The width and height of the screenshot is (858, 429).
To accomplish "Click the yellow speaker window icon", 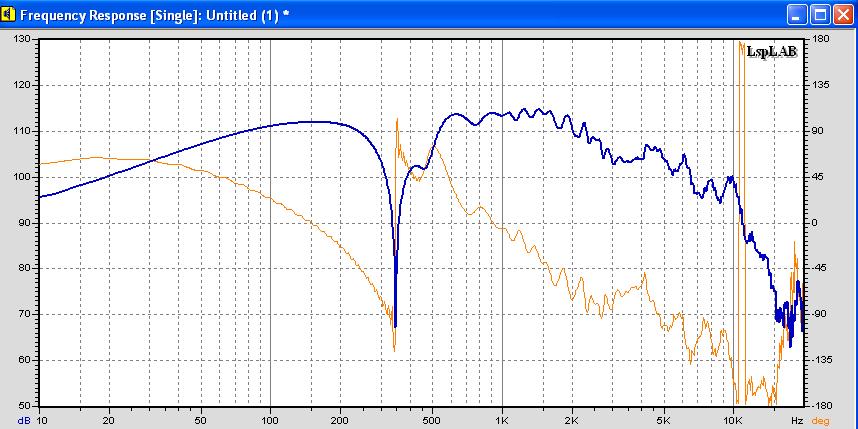I will [9, 14].
